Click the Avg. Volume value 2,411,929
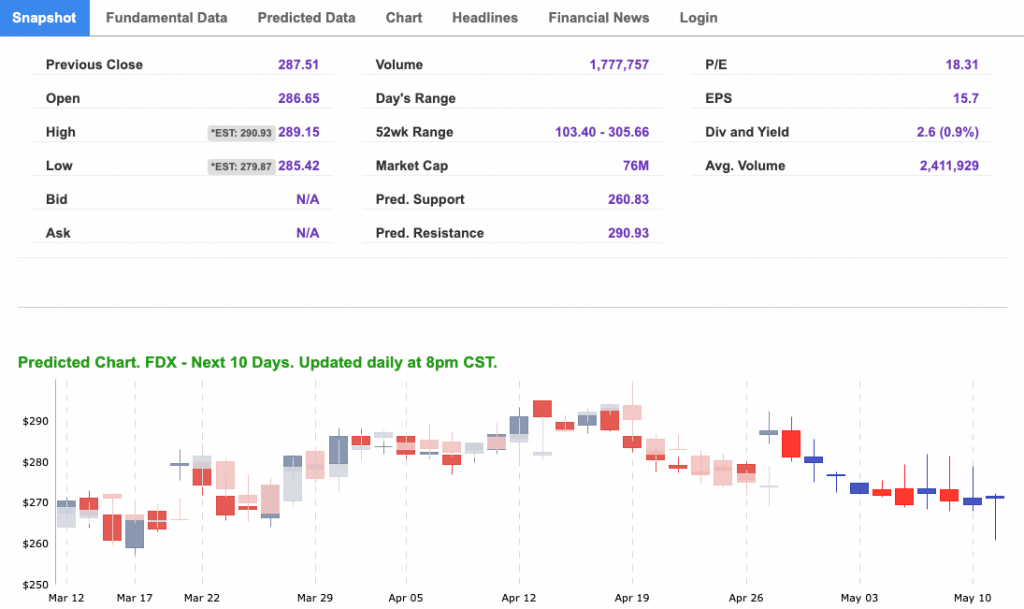 pos(948,166)
